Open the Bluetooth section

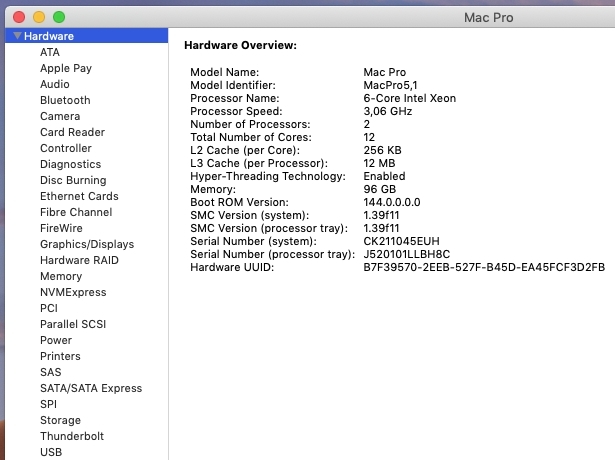point(65,100)
